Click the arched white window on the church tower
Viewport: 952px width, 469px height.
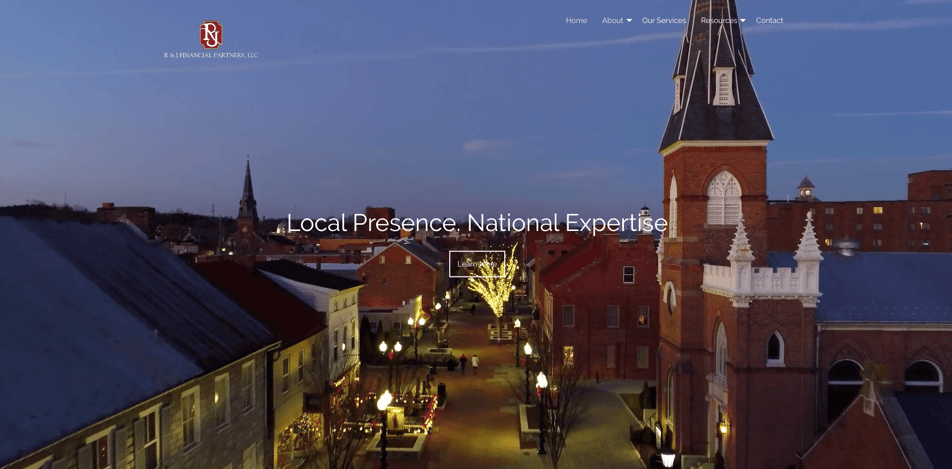pos(723,198)
